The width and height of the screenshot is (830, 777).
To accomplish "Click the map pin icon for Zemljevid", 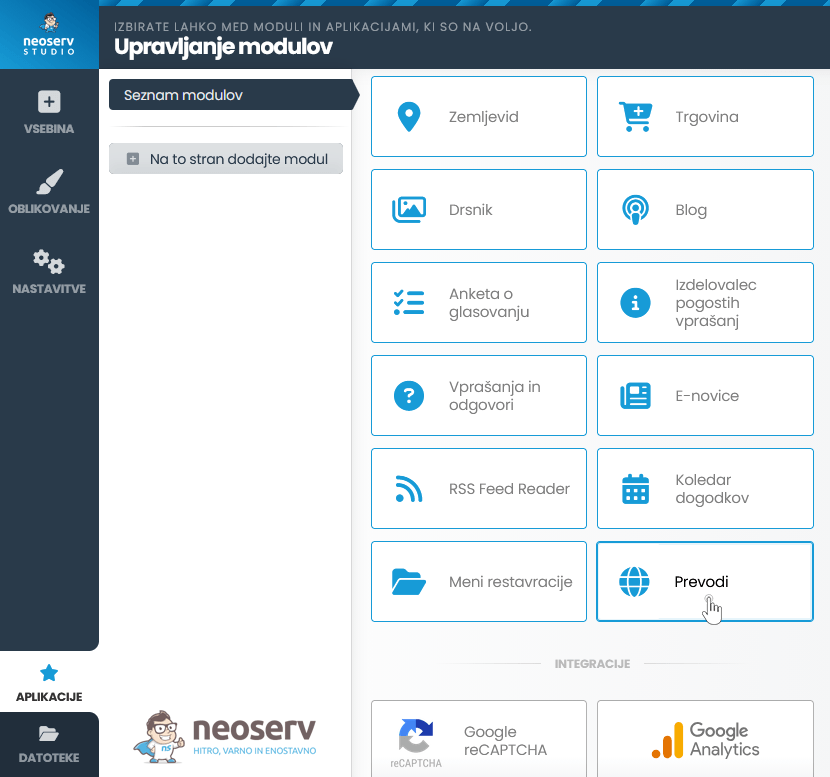I will point(408,117).
